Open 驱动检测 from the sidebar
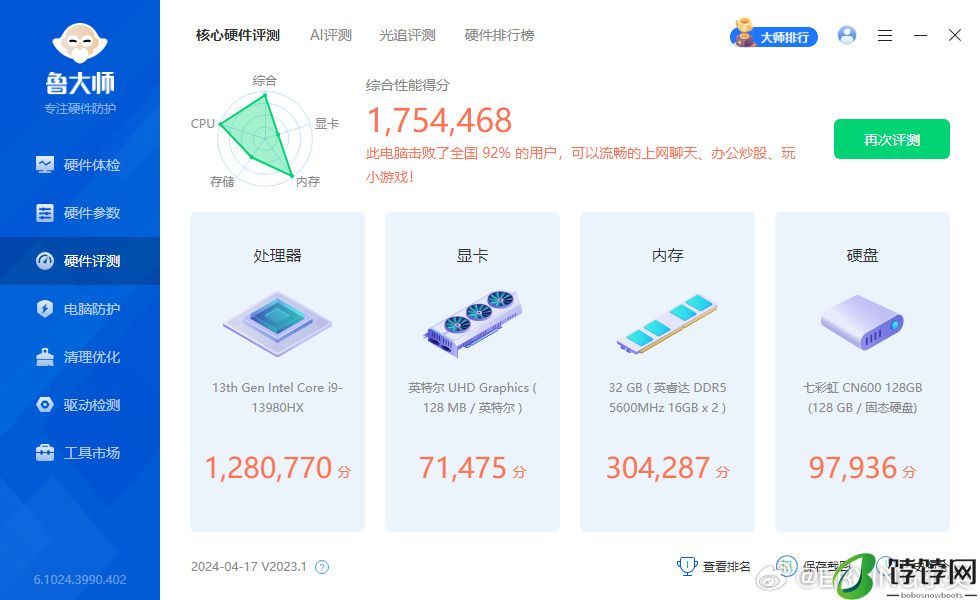 coord(79,405)
